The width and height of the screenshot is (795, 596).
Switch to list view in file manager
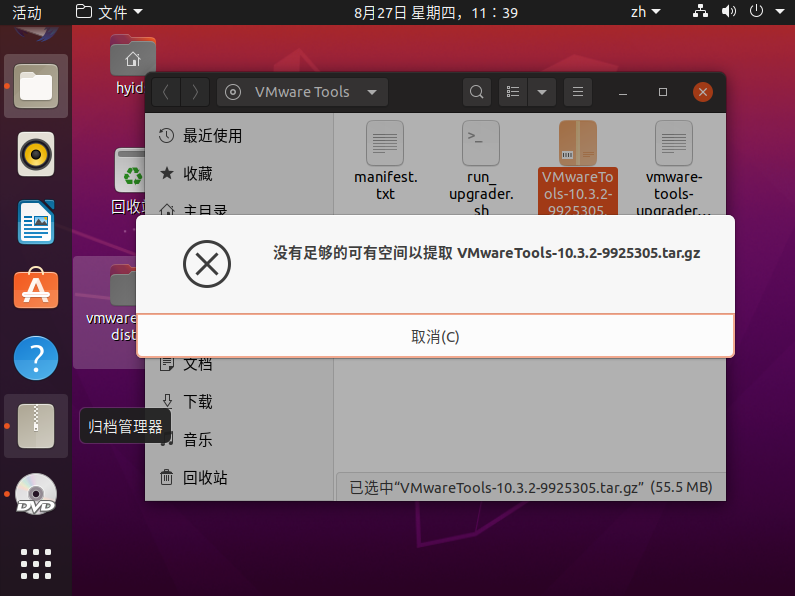click(x=513, y=92)
